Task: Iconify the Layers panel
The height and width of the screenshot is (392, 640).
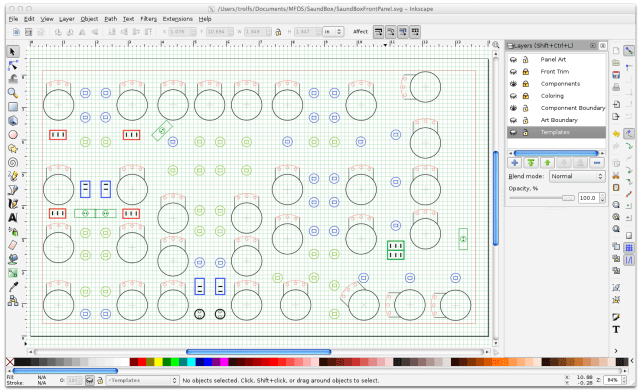Action: 593,45
